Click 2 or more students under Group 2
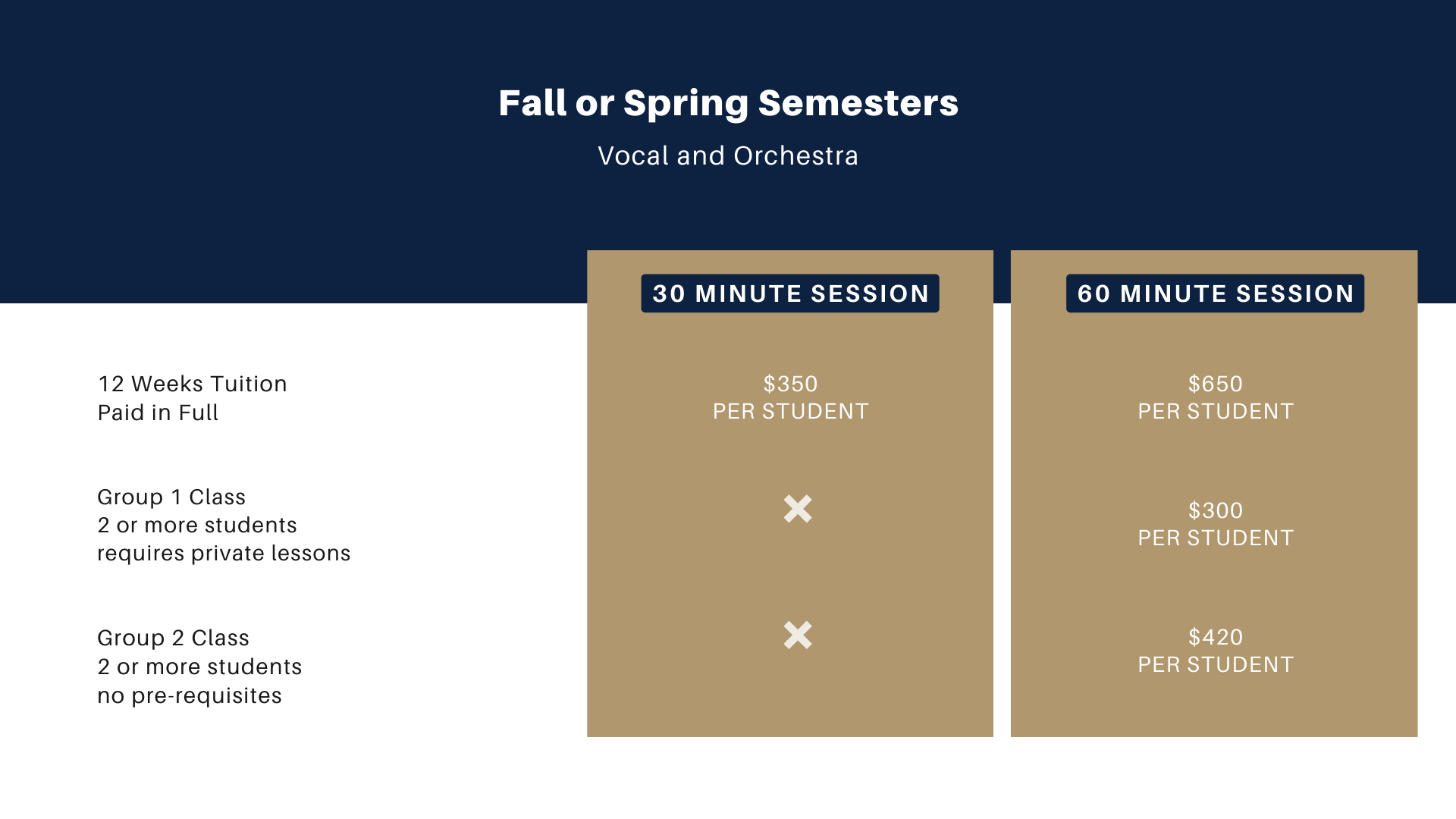1456x819 pixels. point(199,667)
